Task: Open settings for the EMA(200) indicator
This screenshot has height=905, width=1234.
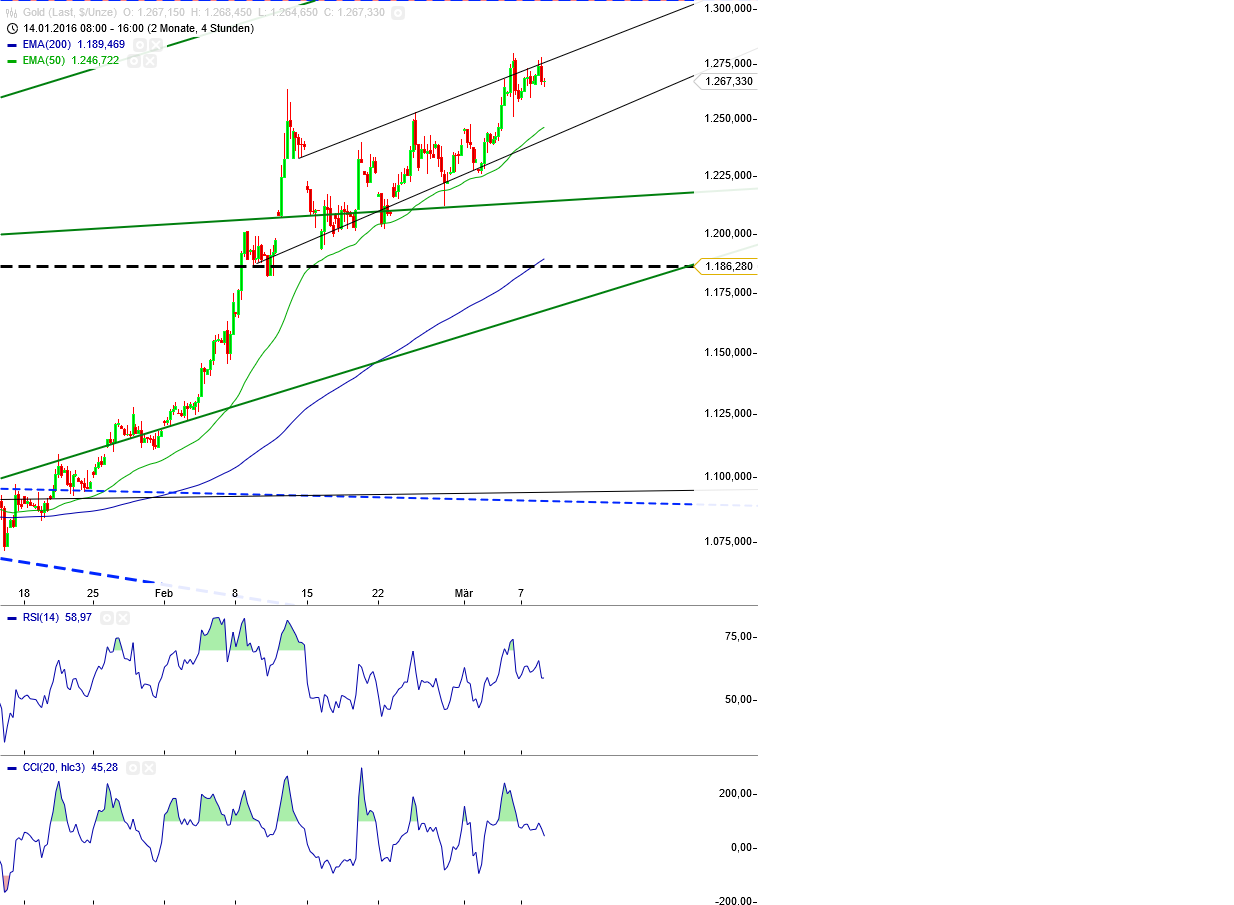Action: pyautogui.click(x=139, y=44)
